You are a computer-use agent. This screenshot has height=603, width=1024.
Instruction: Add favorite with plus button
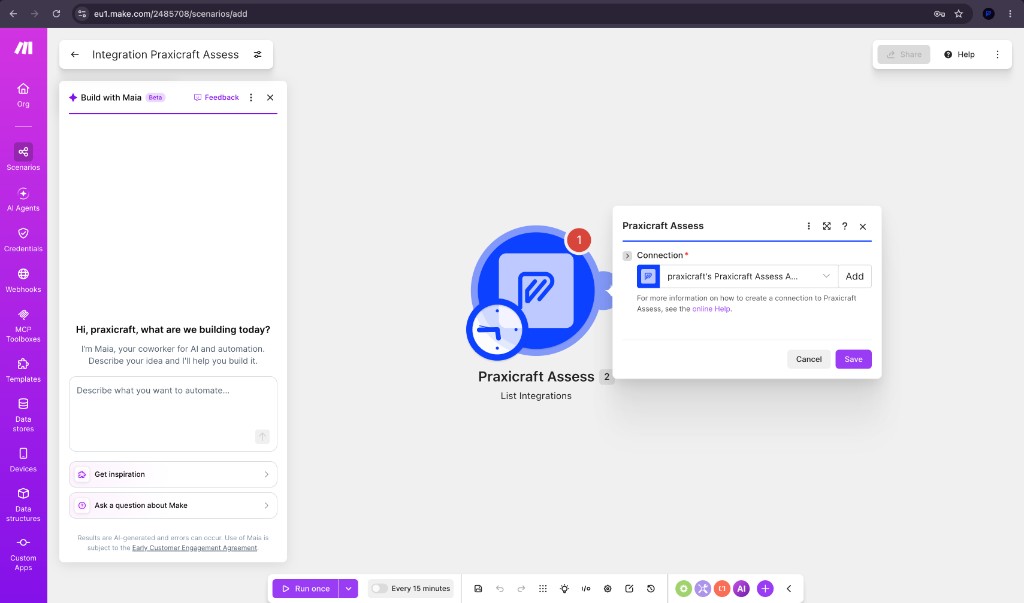click(x=765, y=589)
